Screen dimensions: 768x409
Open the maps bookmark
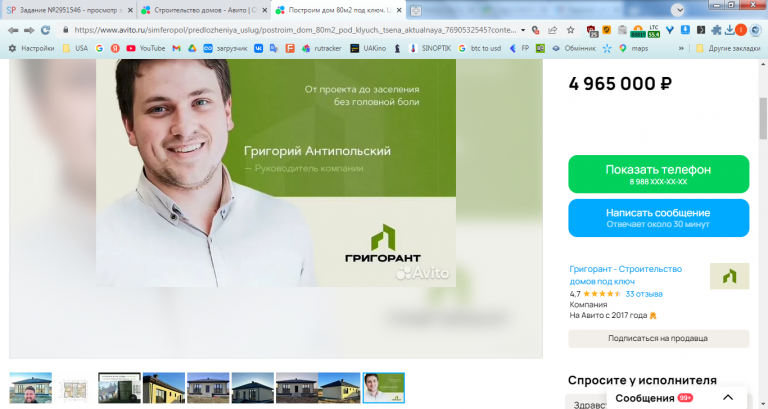[633, 48]
